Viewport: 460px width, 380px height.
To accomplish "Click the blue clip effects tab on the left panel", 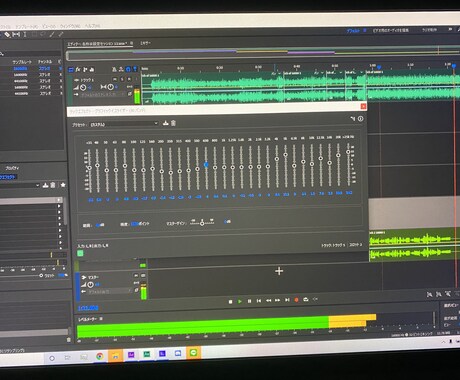I will tap(8, 177).
